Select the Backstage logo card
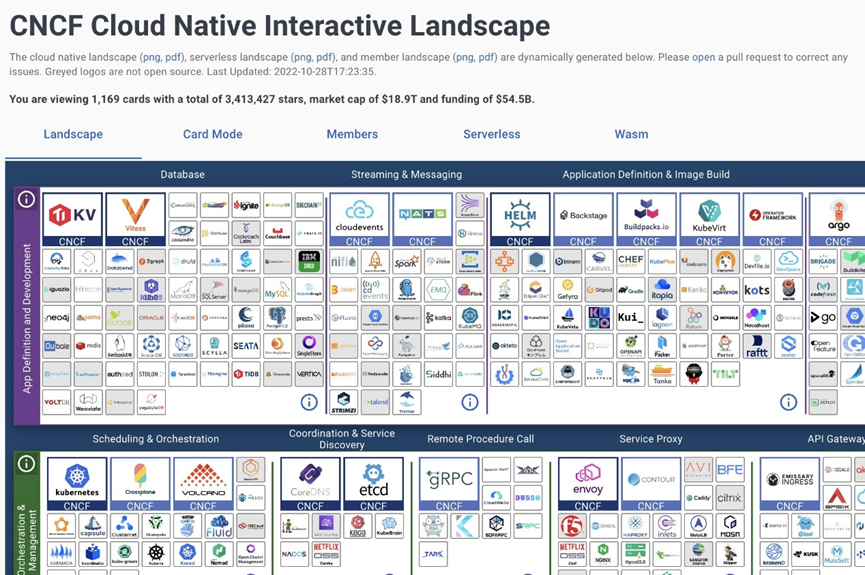This screenshot has height=575, width=865. coord(583,219)
